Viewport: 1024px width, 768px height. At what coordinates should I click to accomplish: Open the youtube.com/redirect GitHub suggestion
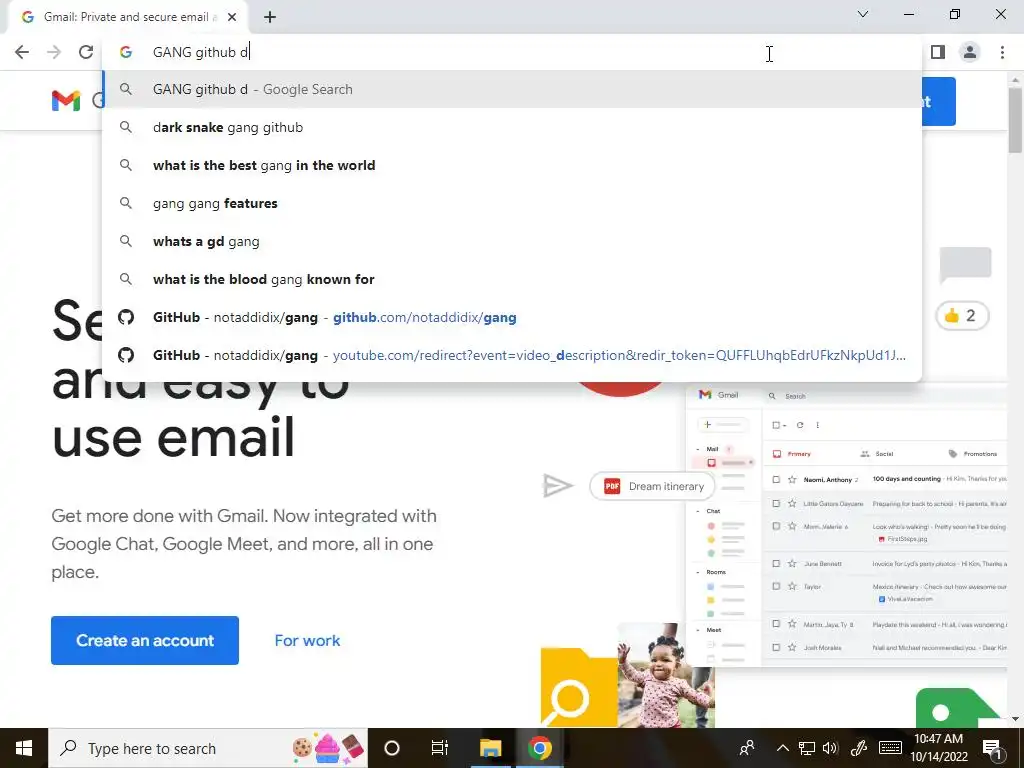coord(512,355)
